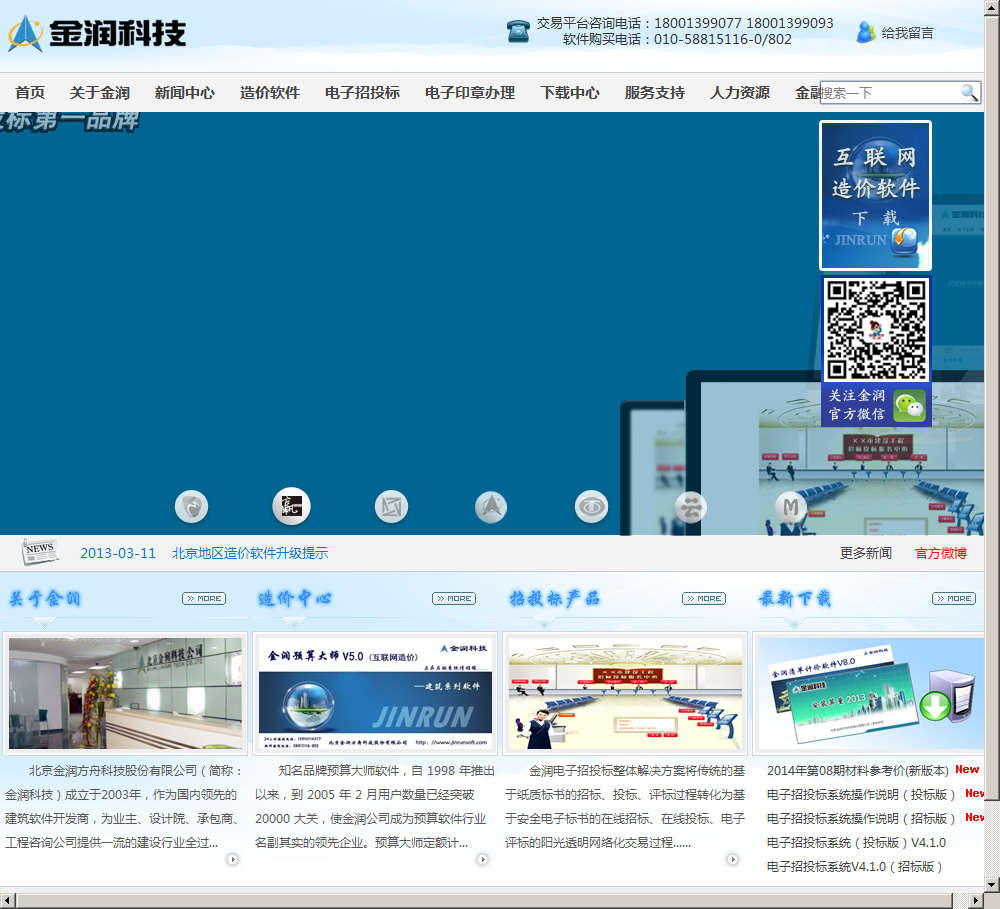Open 造价软件 navigation item
Viewport: 1000px width, 909px height.
(x=270, y=92)
